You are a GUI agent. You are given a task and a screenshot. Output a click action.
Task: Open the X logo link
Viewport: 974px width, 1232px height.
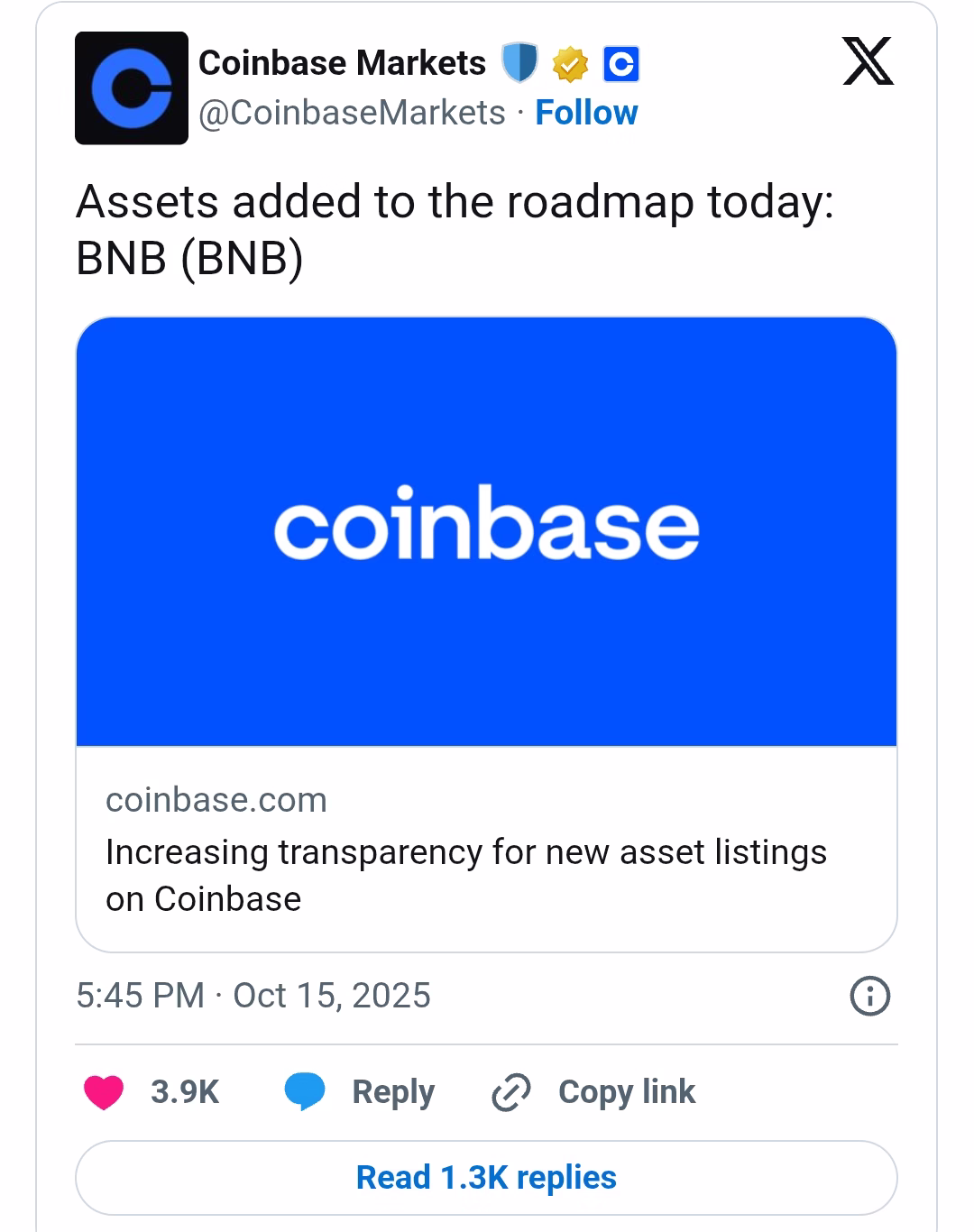point(868,61)
